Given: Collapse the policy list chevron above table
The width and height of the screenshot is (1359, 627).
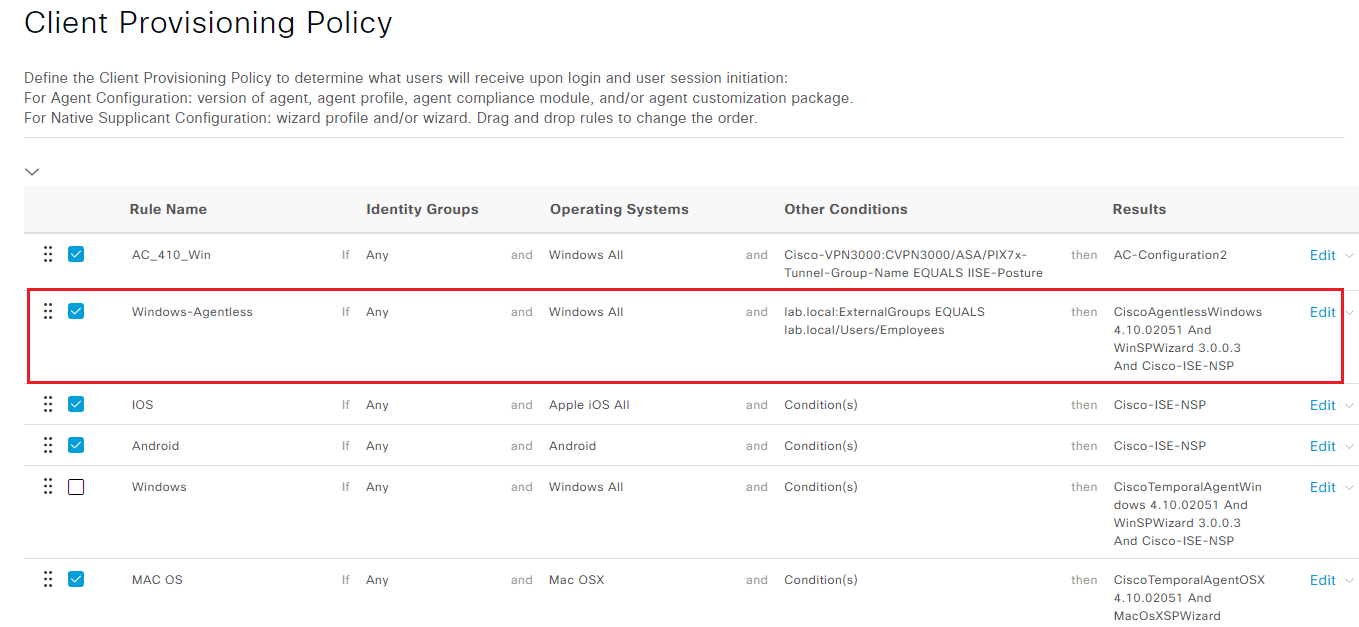Looking at the screenshot, I should (x=32, y=172).
